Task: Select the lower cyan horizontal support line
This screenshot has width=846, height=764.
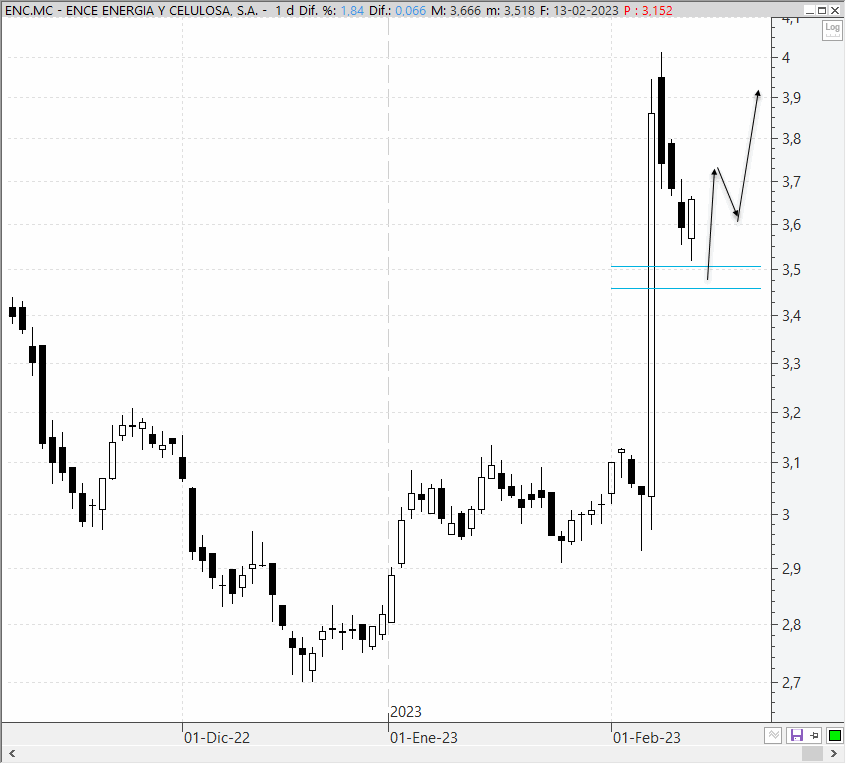Action: [x=685, y=289]
